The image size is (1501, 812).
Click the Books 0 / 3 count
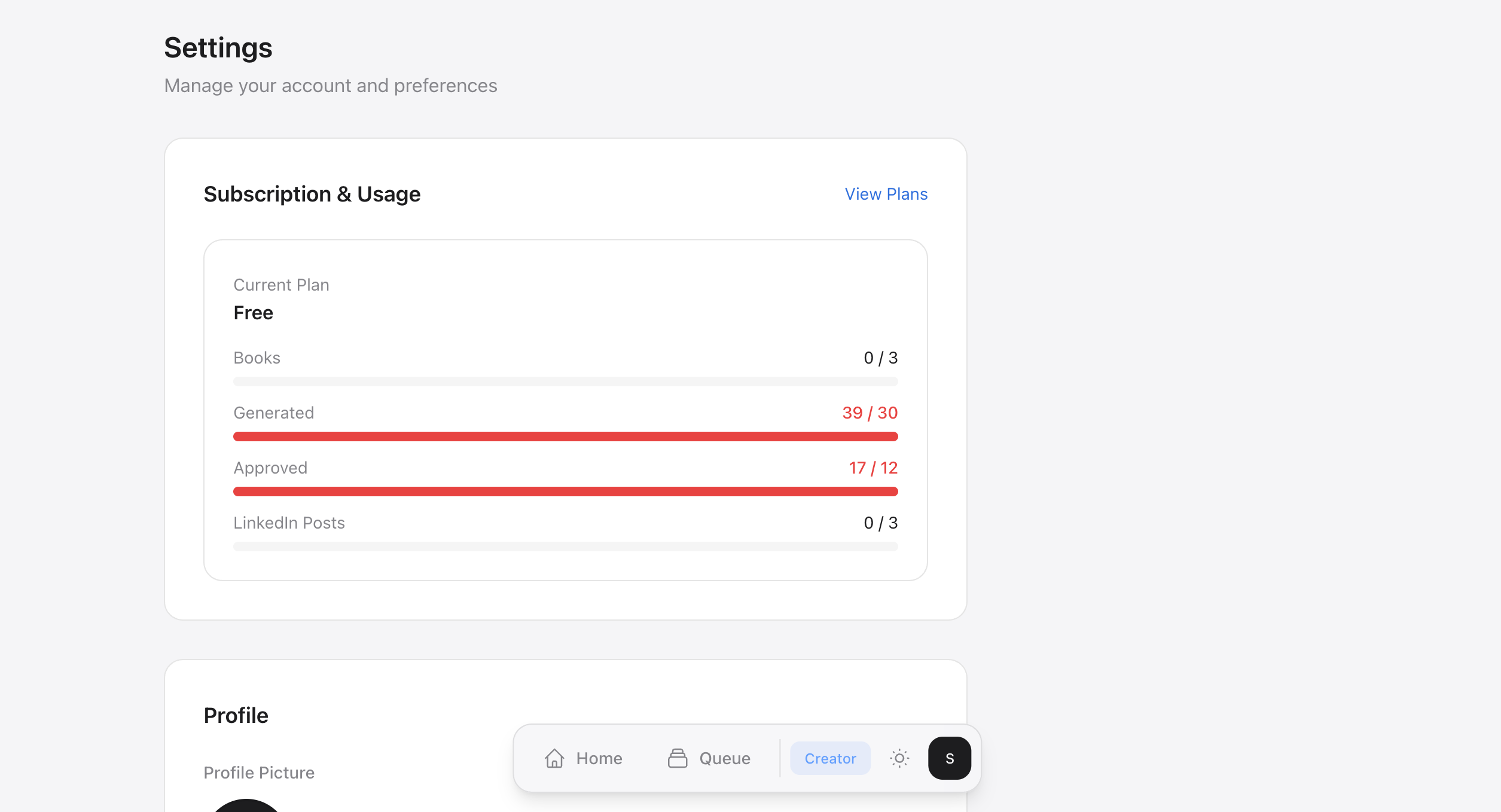[880, 358]
